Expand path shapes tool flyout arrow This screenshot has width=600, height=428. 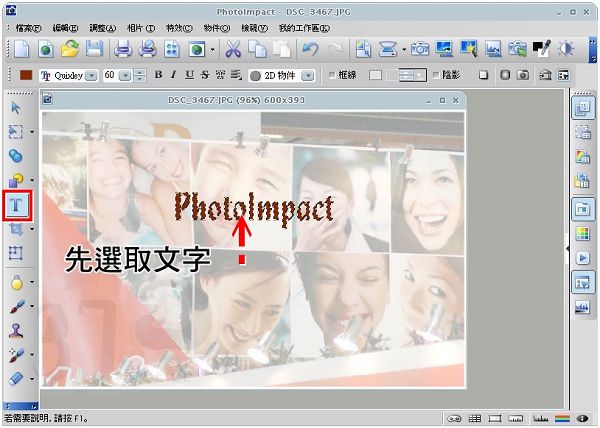pos(32,180)
